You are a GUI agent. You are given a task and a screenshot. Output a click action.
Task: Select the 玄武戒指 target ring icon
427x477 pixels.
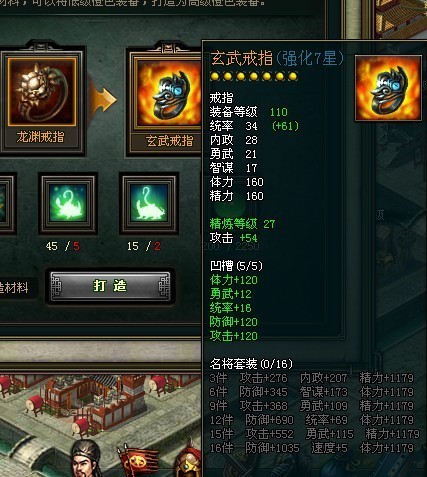[x=168, y=93]
